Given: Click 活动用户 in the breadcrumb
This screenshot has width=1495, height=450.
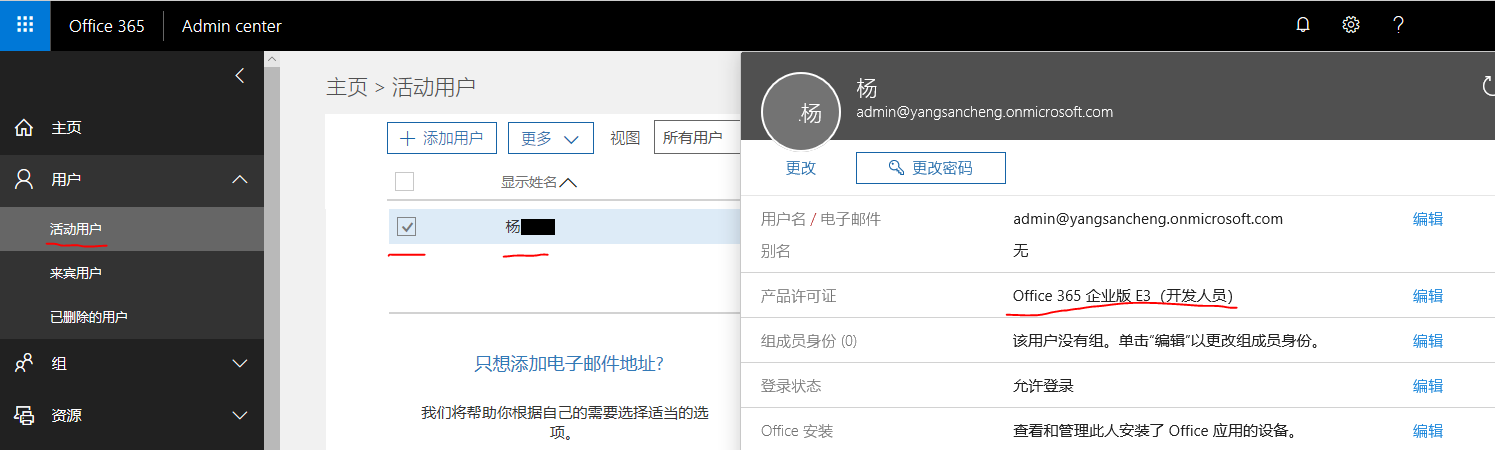Looking at the screenshot, I should pyautogui.click(x=433, y=87).
